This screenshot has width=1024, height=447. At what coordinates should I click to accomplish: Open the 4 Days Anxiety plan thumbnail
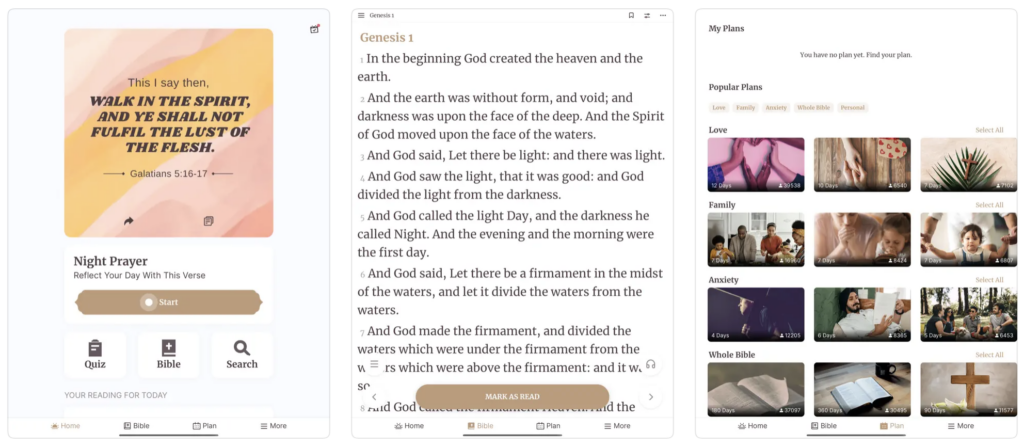click(756, 315)
